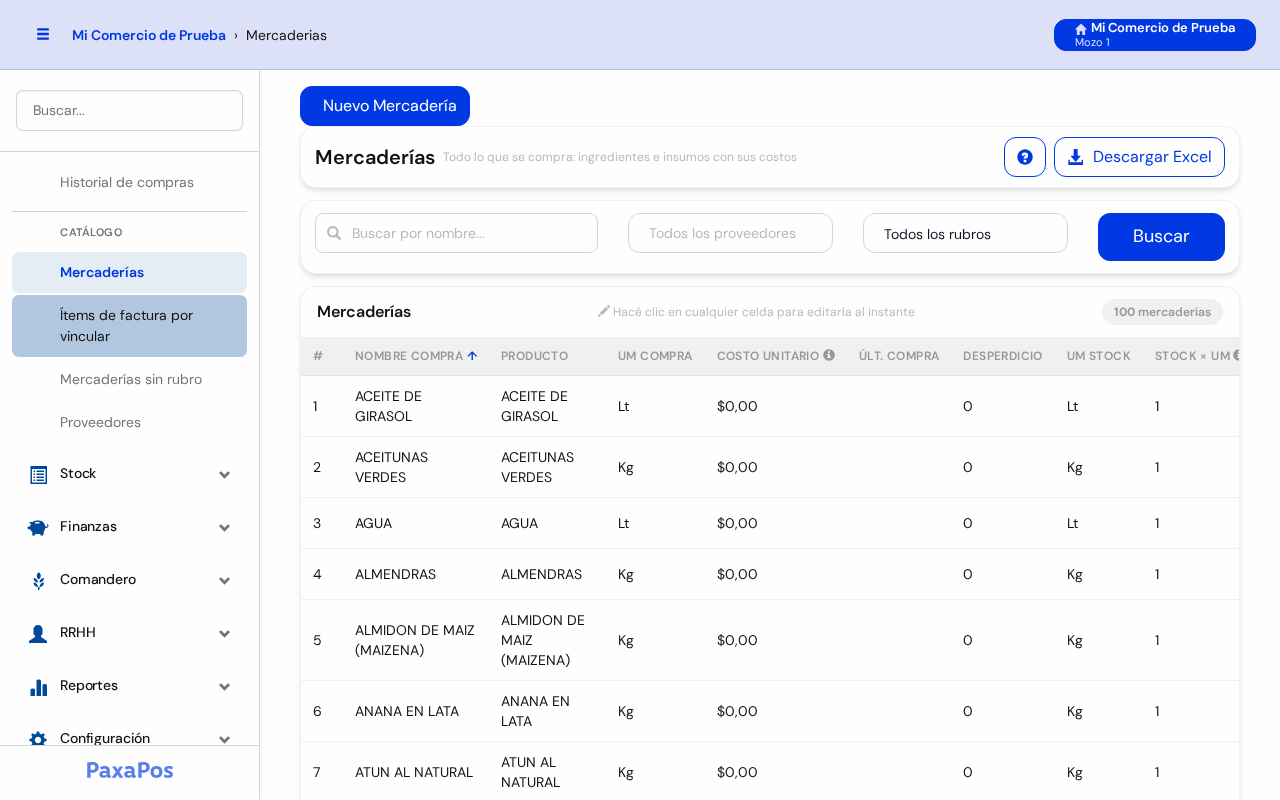Image resolution: width=1280 pixels, height=800 pixels.
Task: Click the UM Compra column header
Action: point(655,356)
